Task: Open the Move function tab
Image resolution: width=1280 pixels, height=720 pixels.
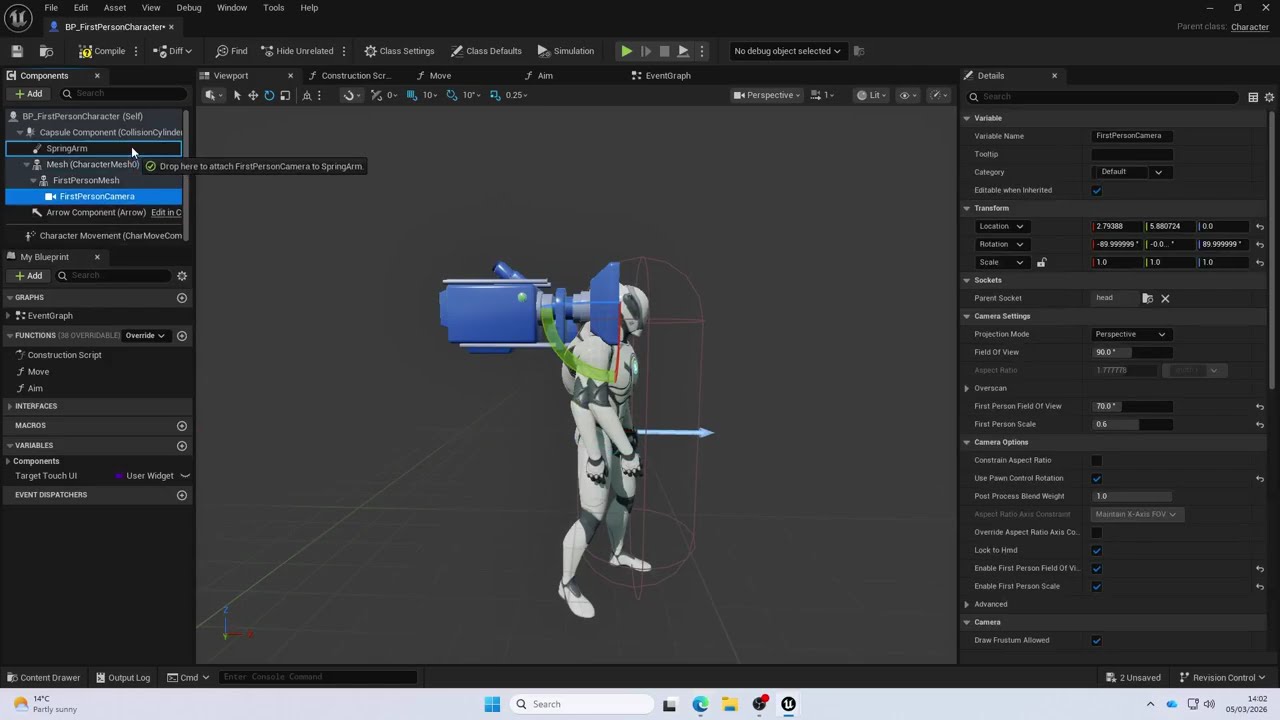Action: click(440, 75)
